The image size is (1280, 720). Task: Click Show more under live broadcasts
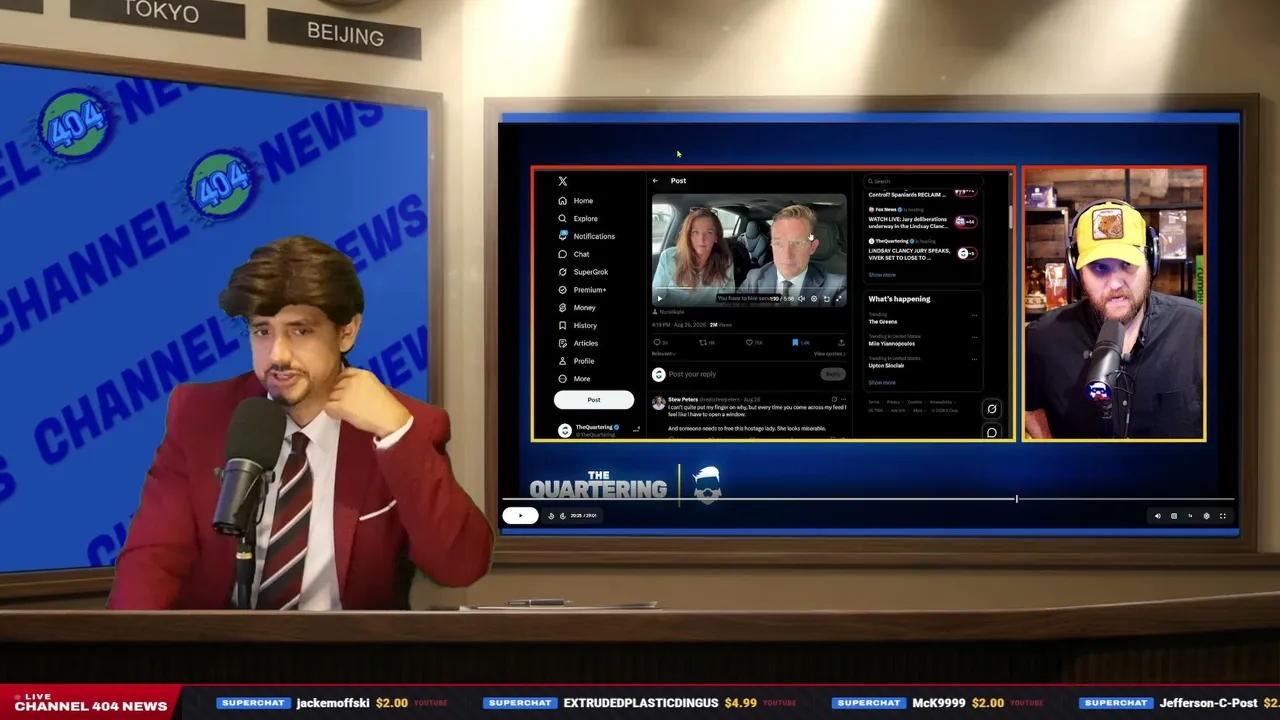(882, 275)
